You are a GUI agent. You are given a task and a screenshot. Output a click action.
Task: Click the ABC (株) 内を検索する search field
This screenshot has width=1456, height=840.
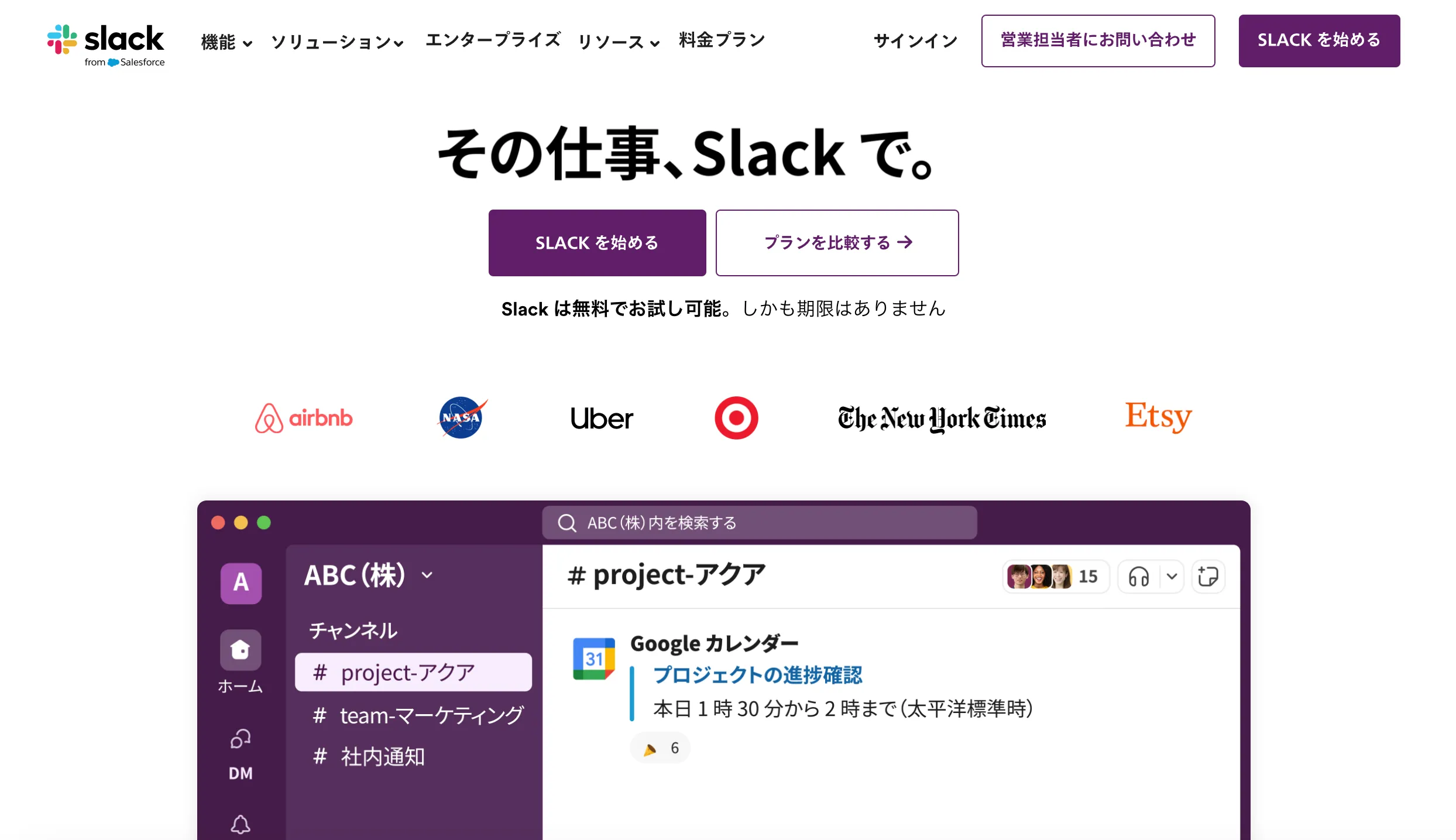click(x=759, y=522)
